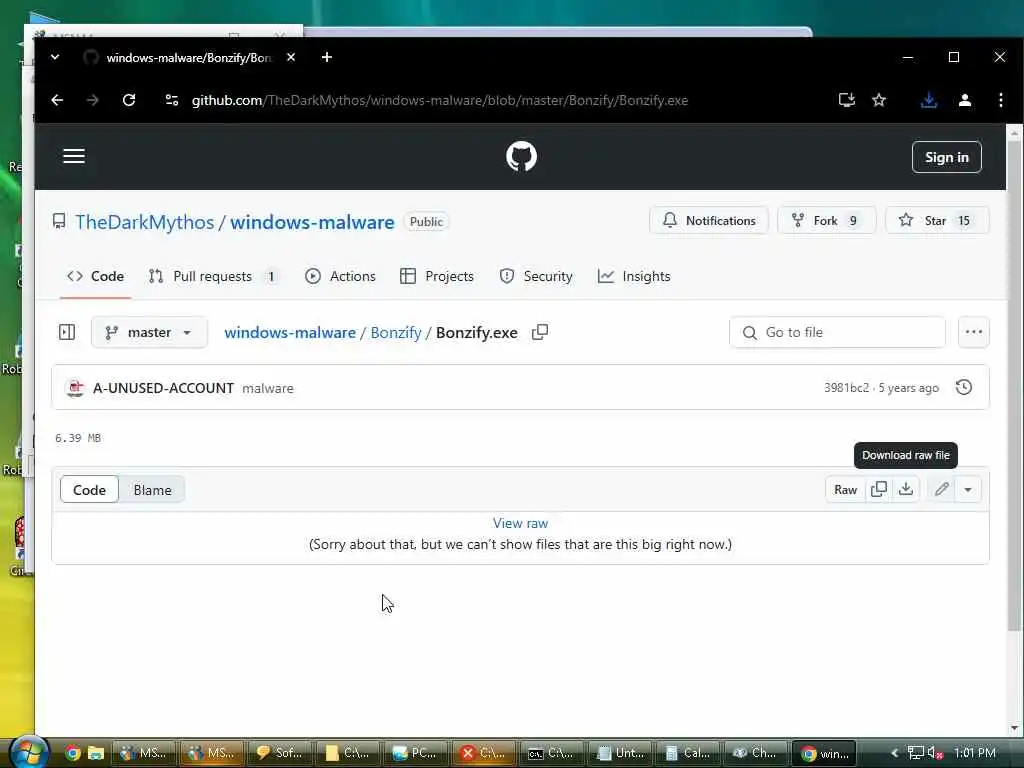Fork the repository with Fork button
Viewport: 1024px width, 768px height.
click(826, 221)
